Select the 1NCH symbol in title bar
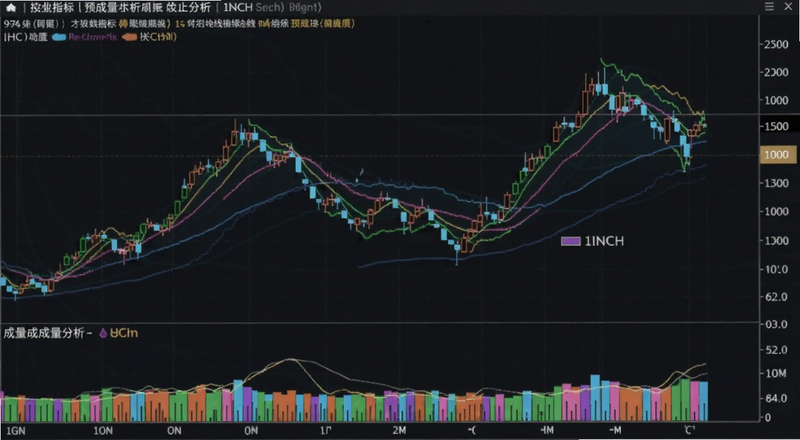Screen dimensions: 800x440 point(239,8)
